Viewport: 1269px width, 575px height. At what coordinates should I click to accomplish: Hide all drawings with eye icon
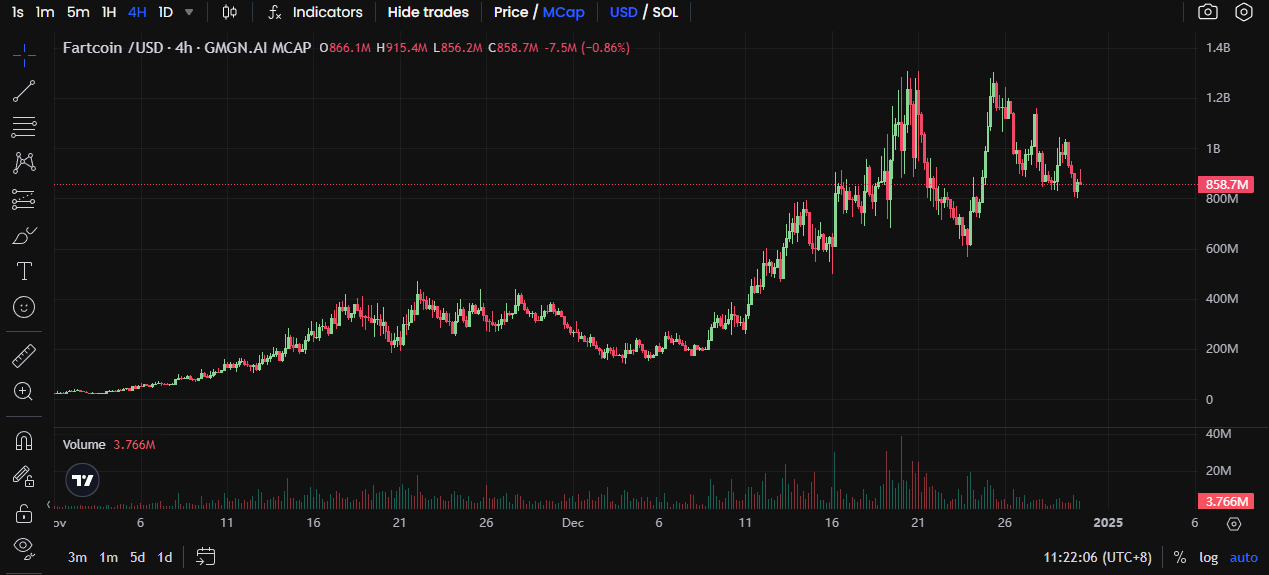(24, 547)
